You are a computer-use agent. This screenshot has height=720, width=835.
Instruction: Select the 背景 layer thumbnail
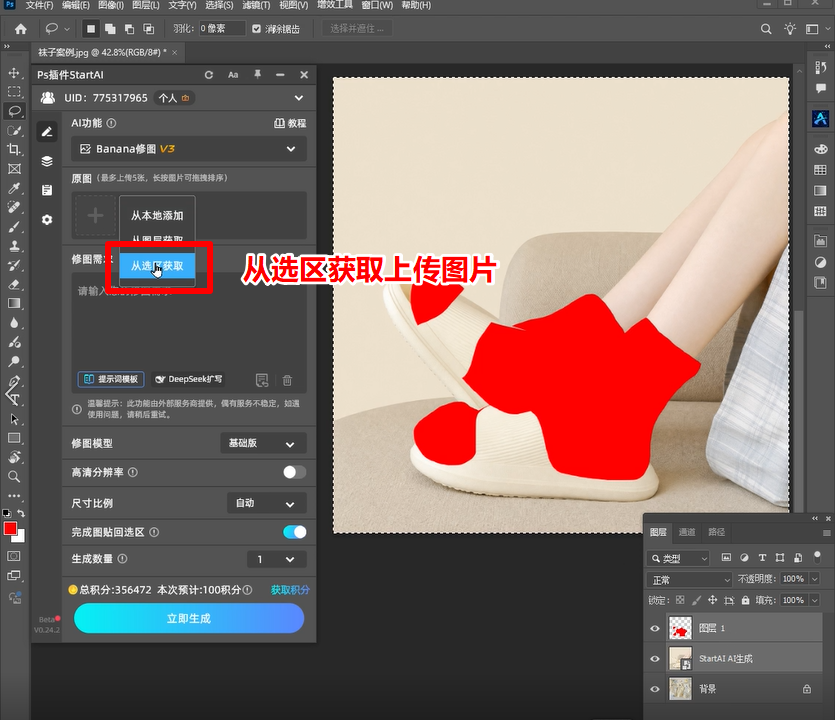[680, 689]
